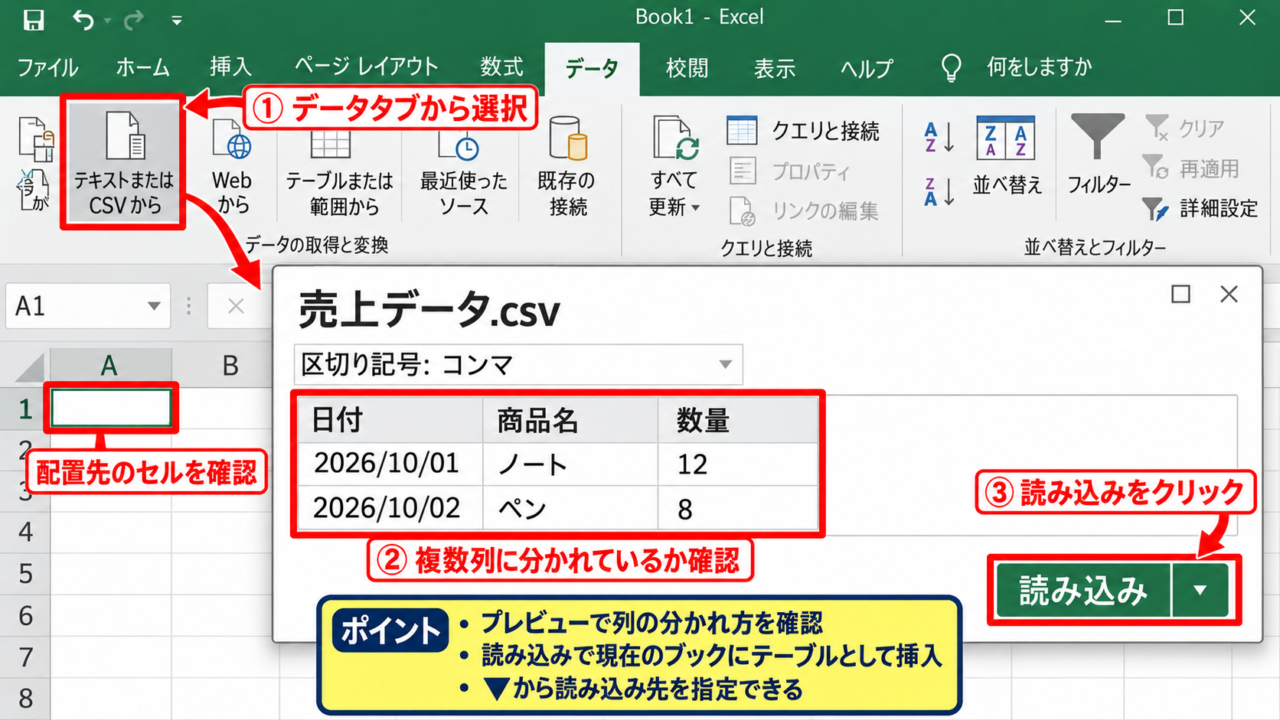Open クエリと接続 pane button
The width and height of the screenshot is (1280, 720).
(x=804, y=131)
